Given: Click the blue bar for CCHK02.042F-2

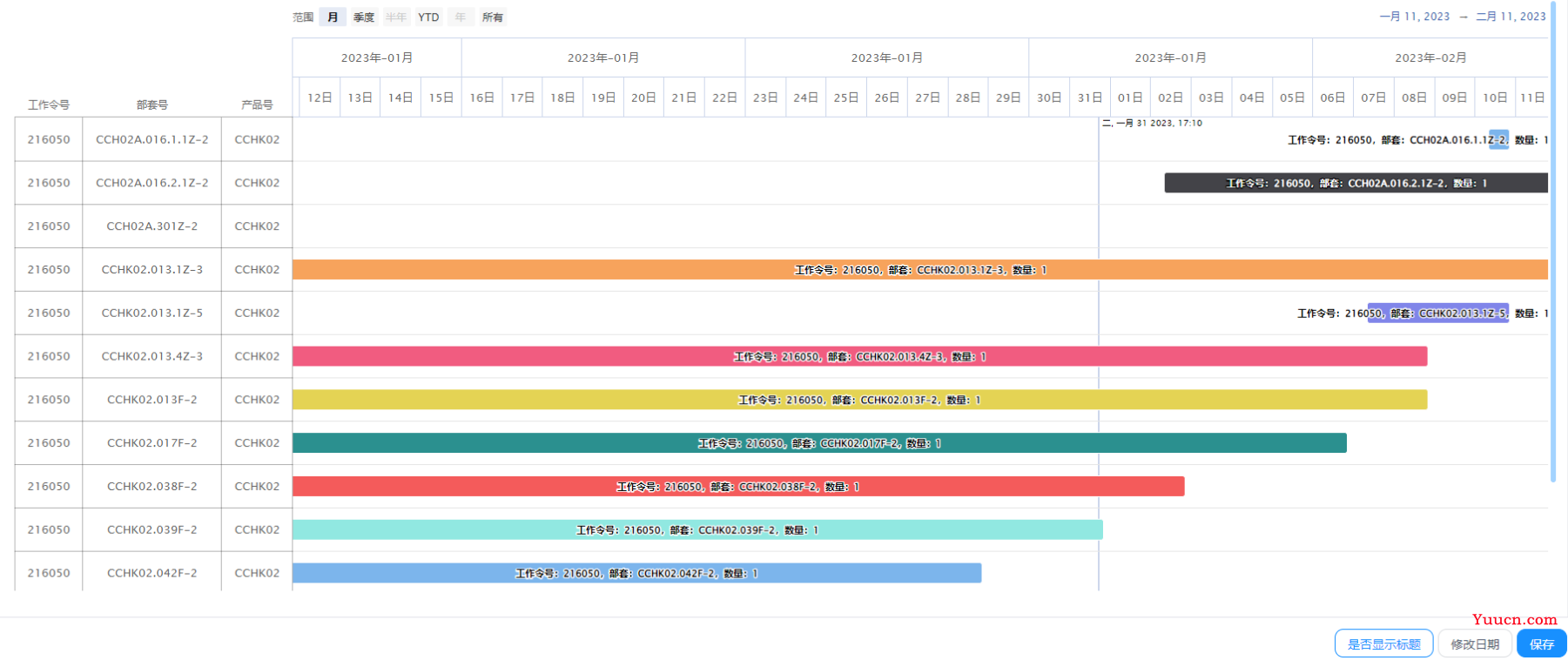Looking at the screenshot, I should [x=637, y=573].
